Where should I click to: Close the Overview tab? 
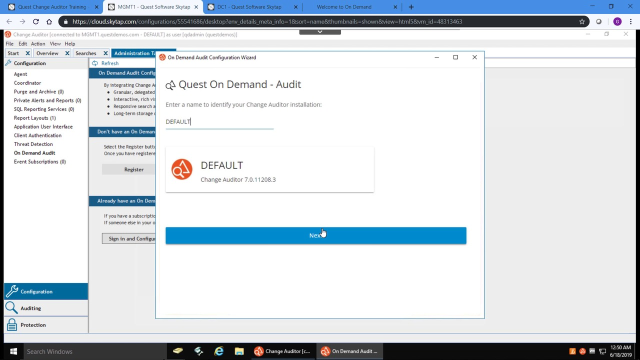tap(67, 53)
